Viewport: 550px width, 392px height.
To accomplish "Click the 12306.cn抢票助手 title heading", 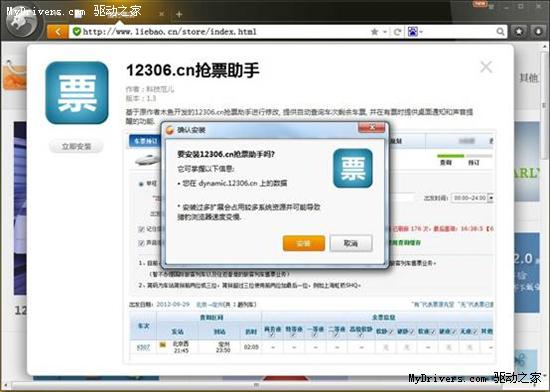I will pos(193,70).
